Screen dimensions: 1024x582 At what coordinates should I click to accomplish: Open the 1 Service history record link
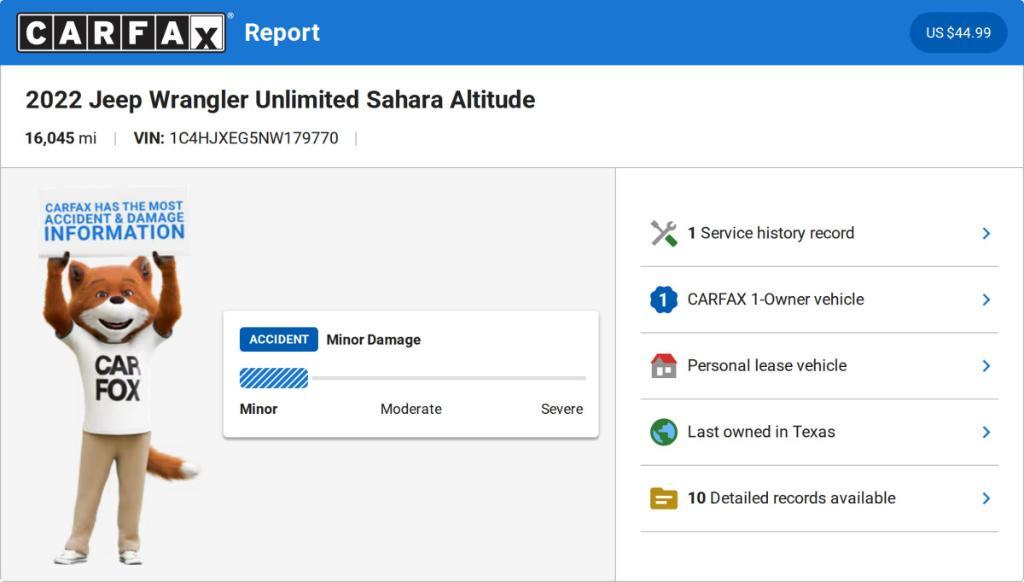771,233
